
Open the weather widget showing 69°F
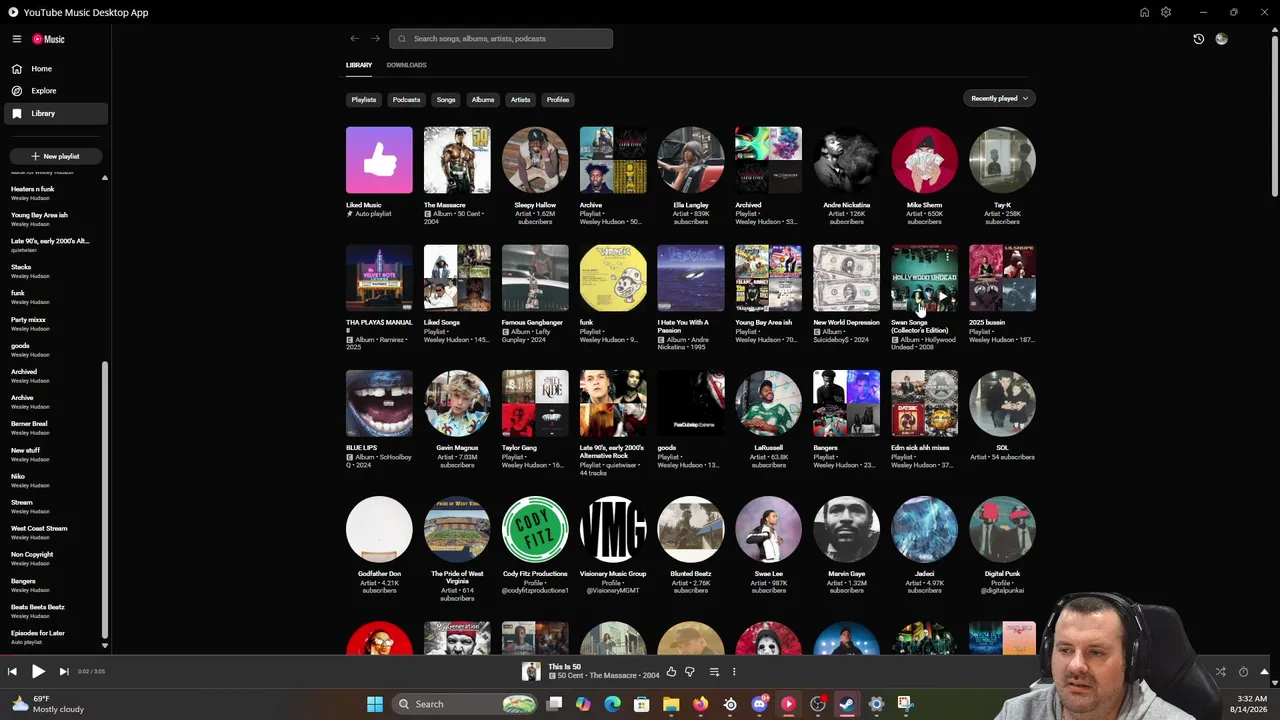(x=48, y=704)
